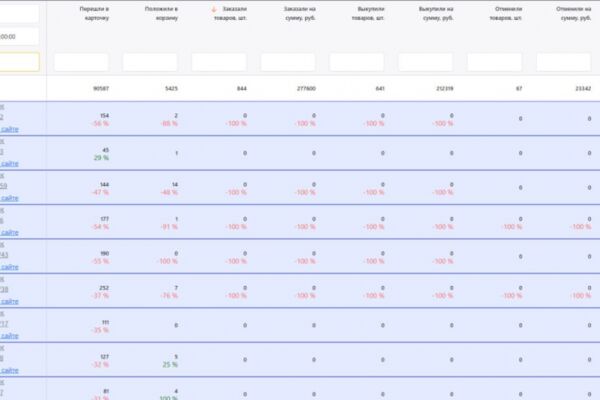This screenshot has height=400, width=600.
Task: Click the cell value 111
Action: (105, 322)
